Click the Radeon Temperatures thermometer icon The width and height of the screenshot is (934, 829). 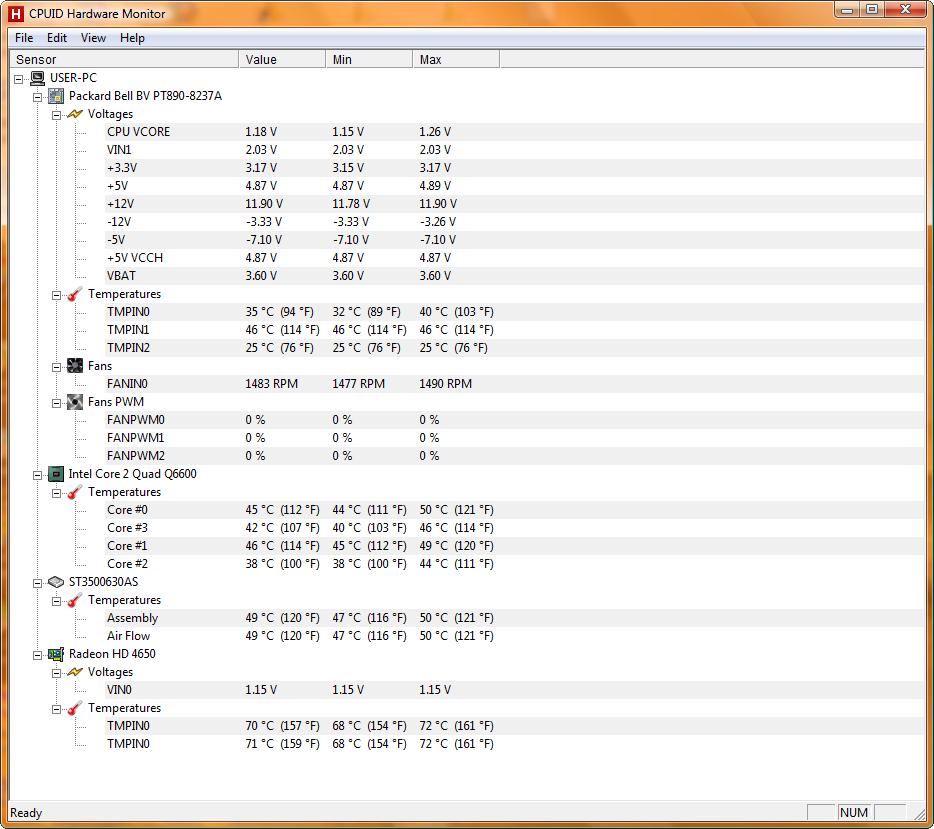74,708
